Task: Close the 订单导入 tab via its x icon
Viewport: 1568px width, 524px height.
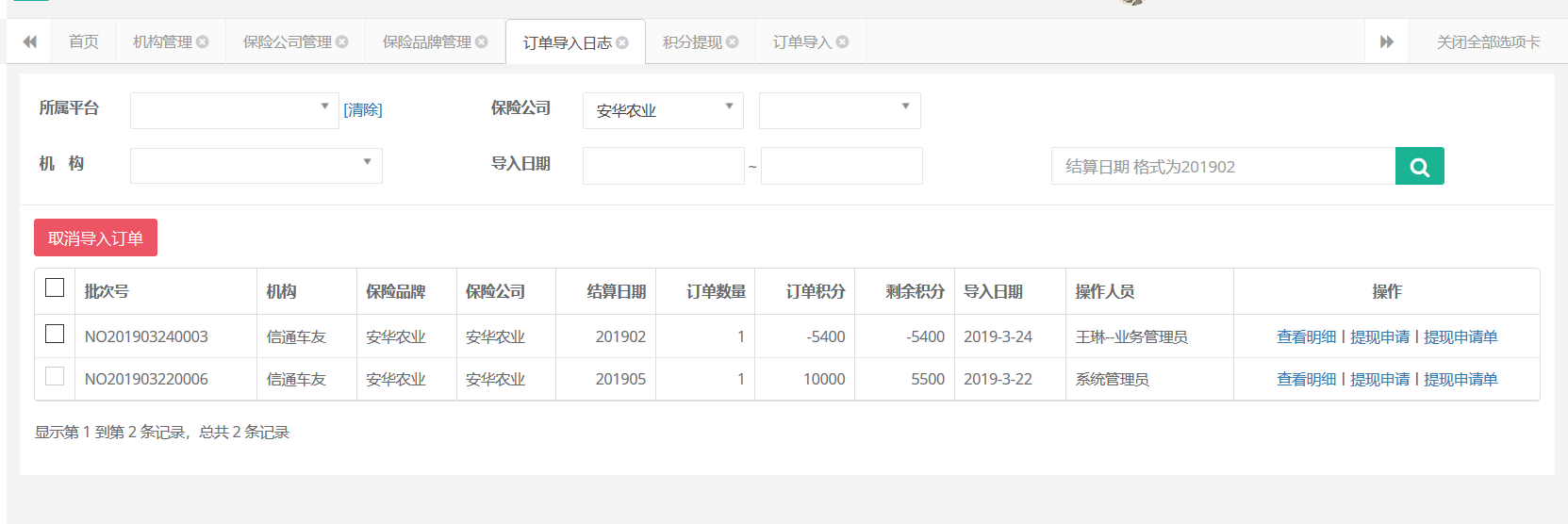Action: 842,41
